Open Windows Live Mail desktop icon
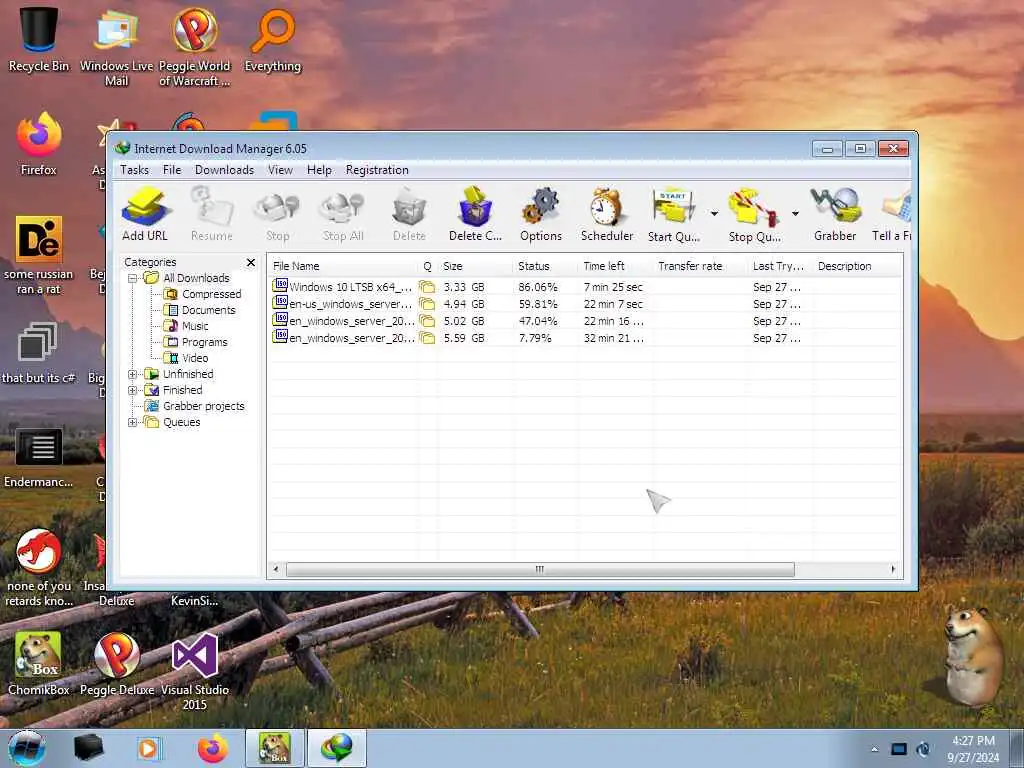Image resolution: width=1024 pixels, height=768 pixels. coord(116,46)
